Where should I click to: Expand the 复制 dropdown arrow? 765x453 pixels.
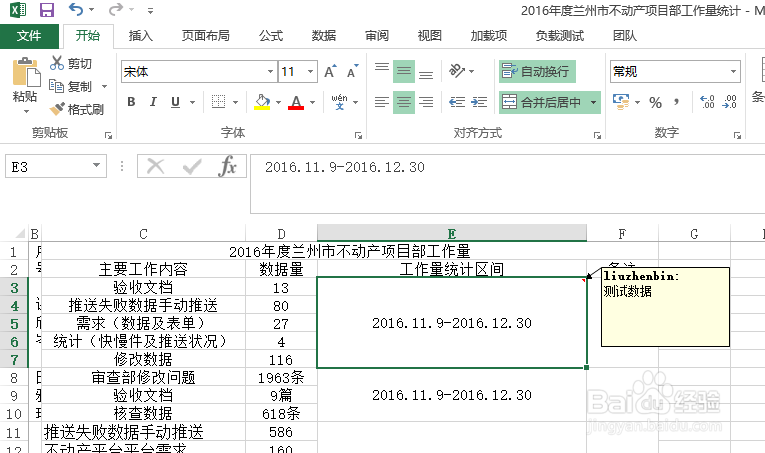coord(104,87)
